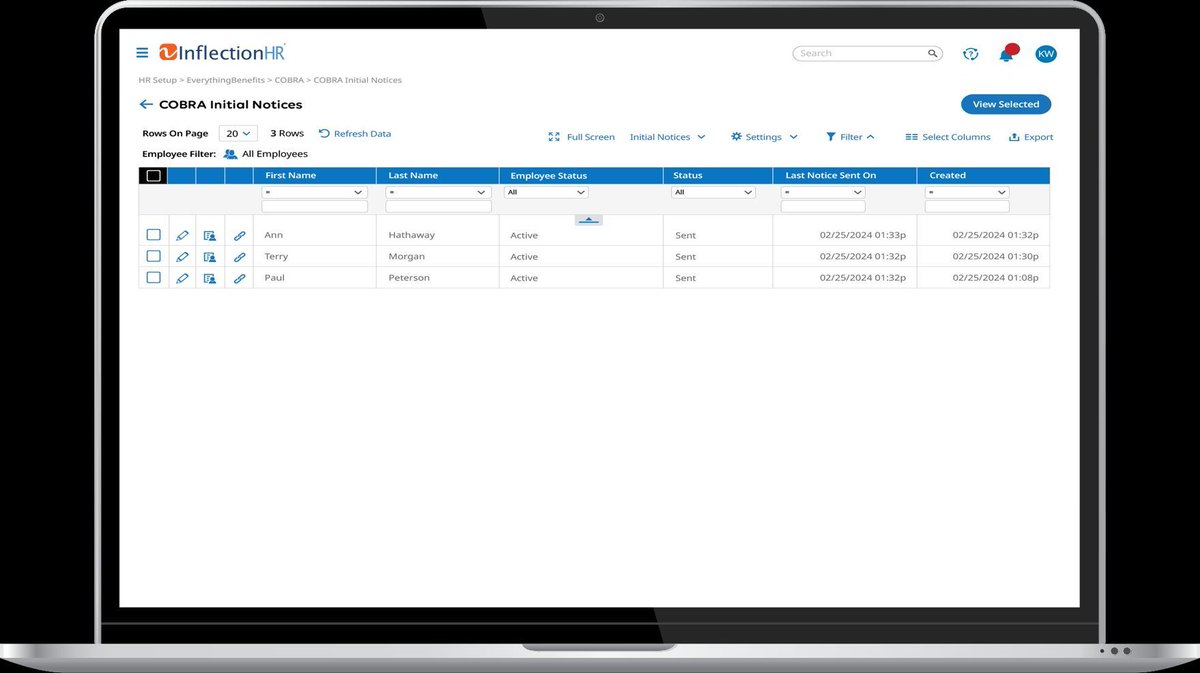Edit Terry Morgan's record with pencil icon
Viewport: 1200px width, 673px height.
pyautogui.click(x=182, y=257)
